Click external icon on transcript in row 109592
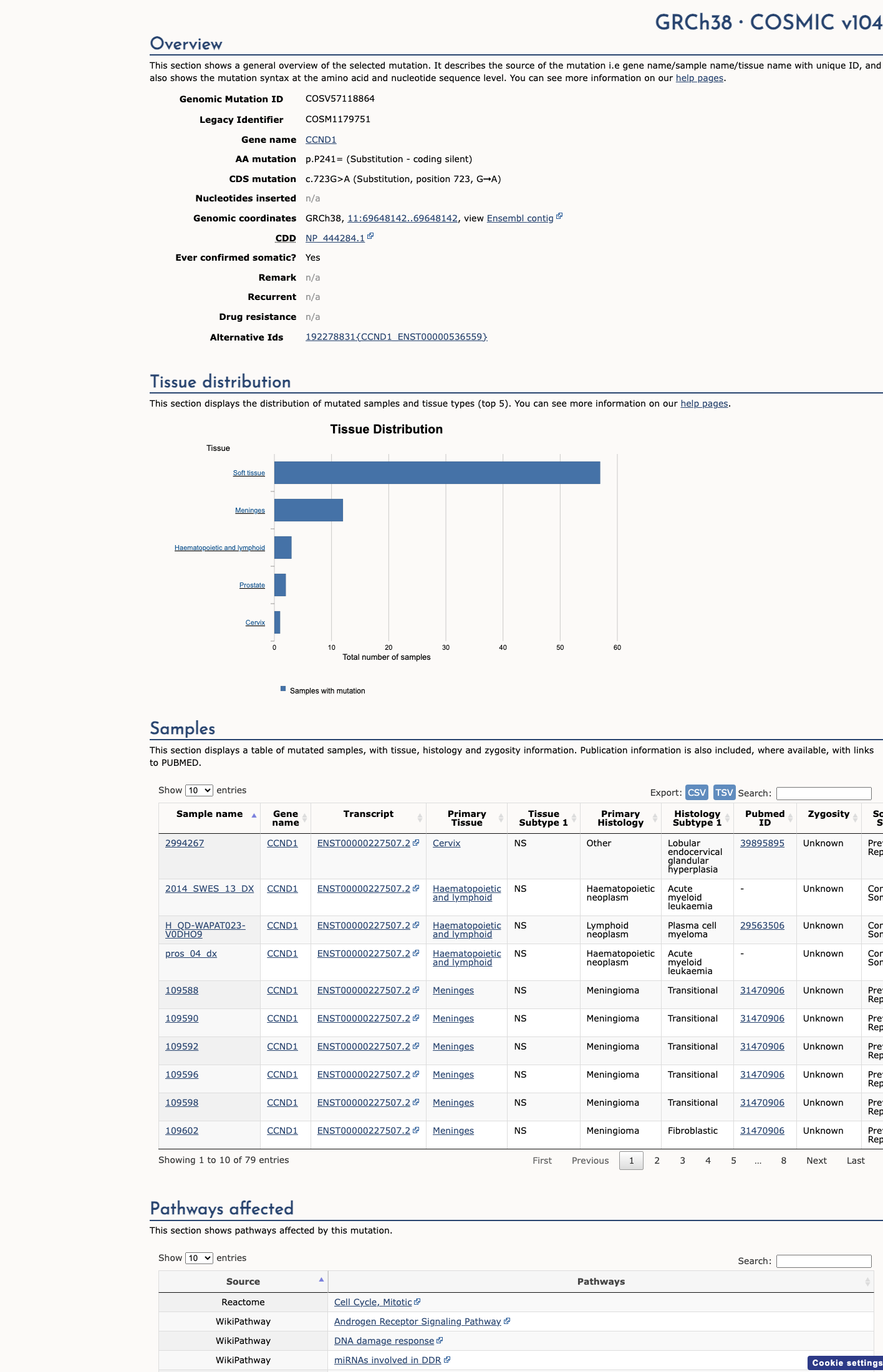 [416, 1045]
